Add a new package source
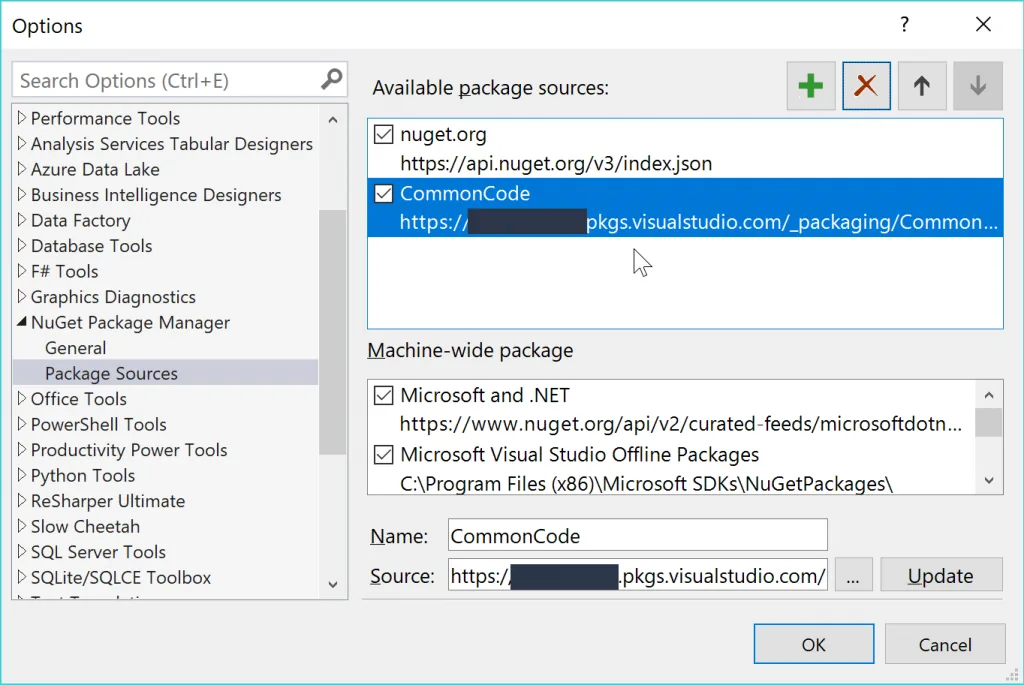The height and width of the screenshot is (685, 1024). click(x=810, y=85)
